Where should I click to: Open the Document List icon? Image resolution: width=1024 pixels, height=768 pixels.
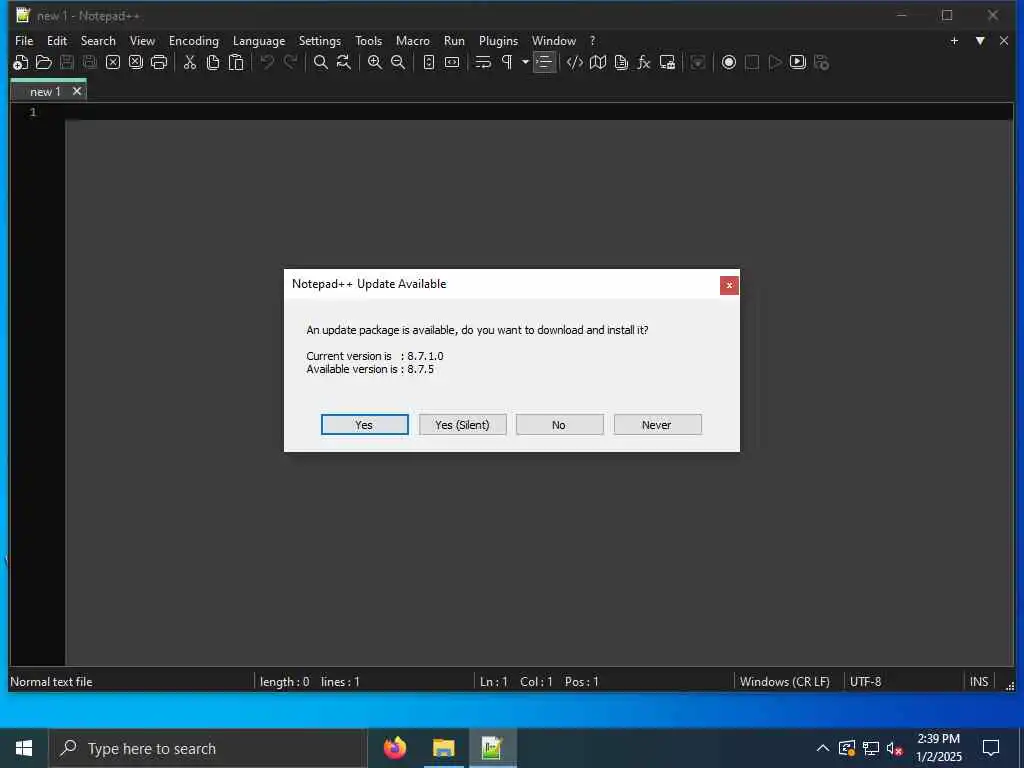[x=621, y=63]
